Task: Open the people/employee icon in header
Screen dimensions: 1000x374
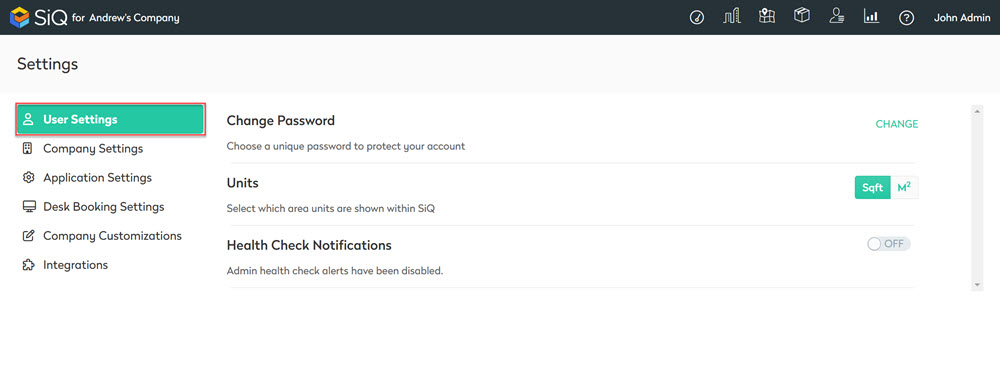Action: 837,16
